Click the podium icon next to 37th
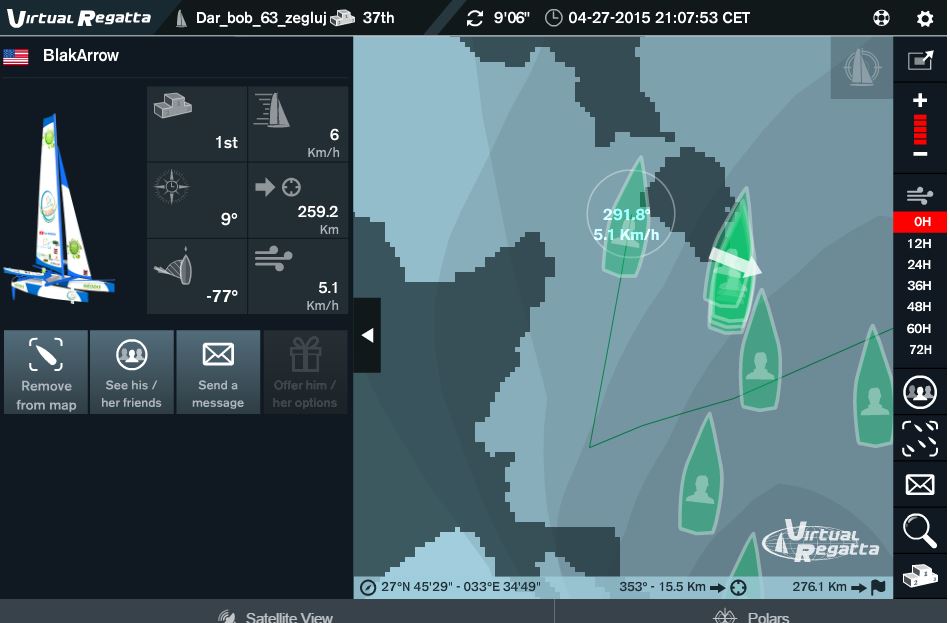The height and width of the screenshot is (623, 950). click(342, 18)
